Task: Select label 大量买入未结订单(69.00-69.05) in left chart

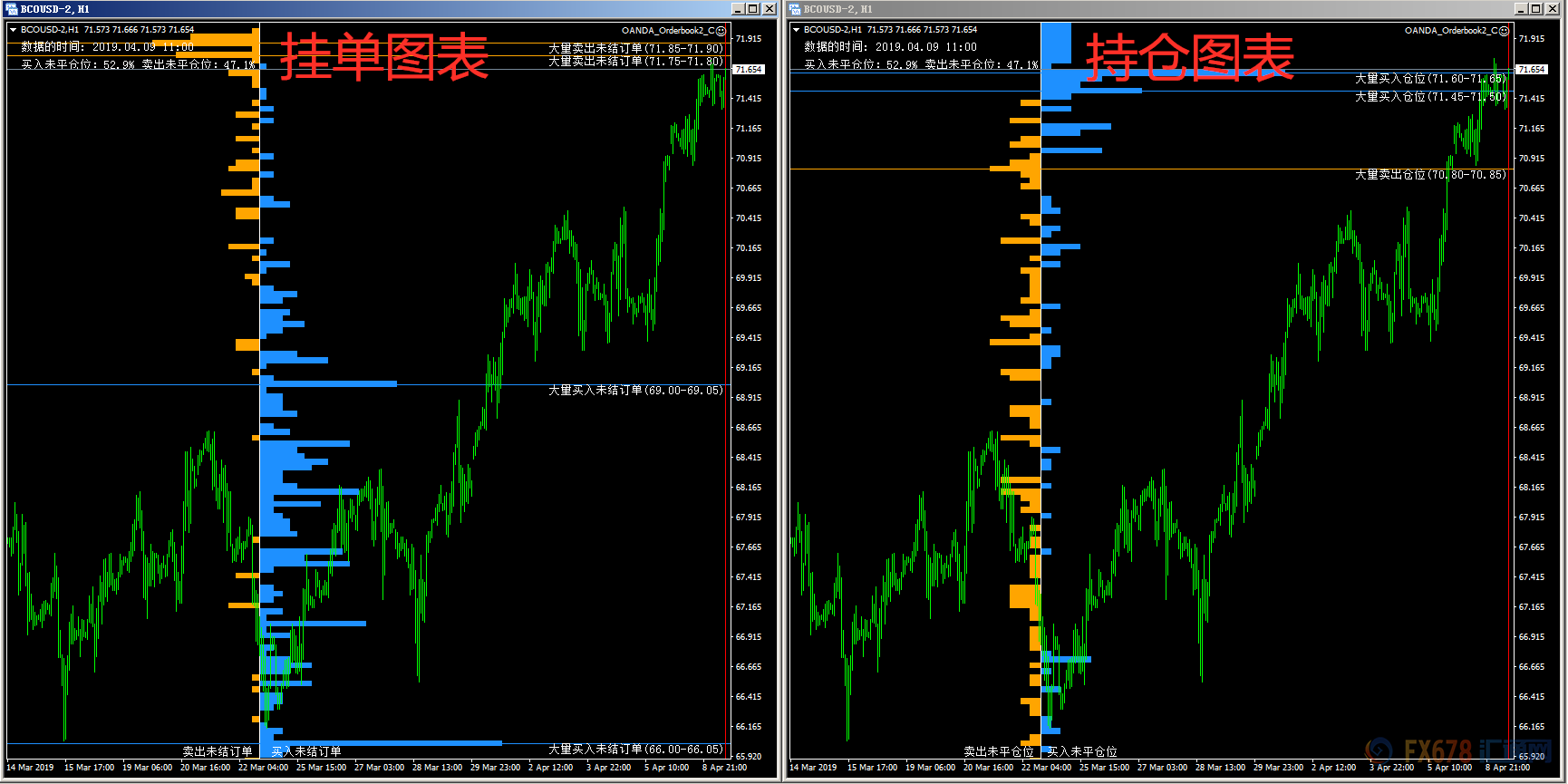Action: click(x=635, y=391)
